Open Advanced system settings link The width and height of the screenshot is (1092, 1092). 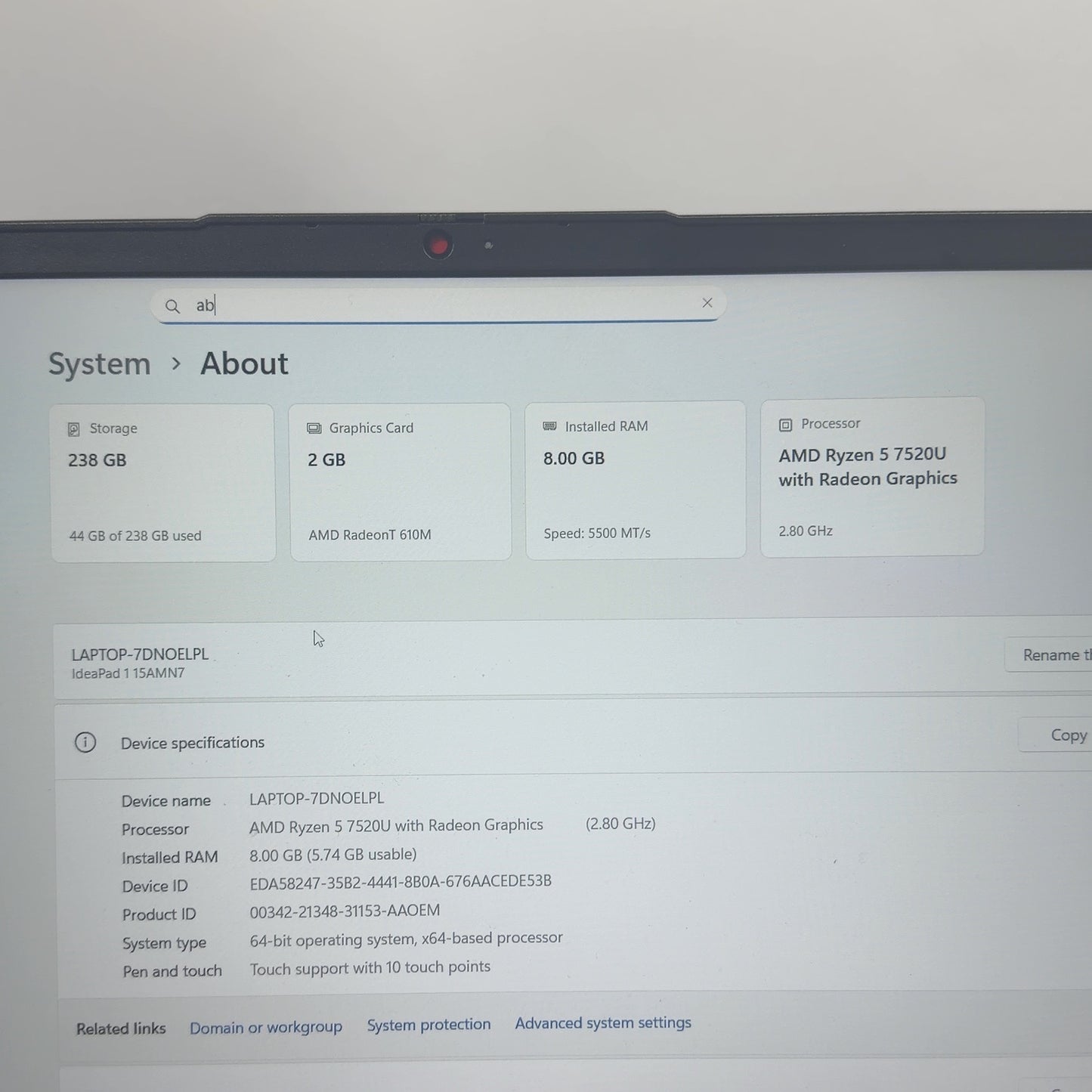pos(603,1022)
